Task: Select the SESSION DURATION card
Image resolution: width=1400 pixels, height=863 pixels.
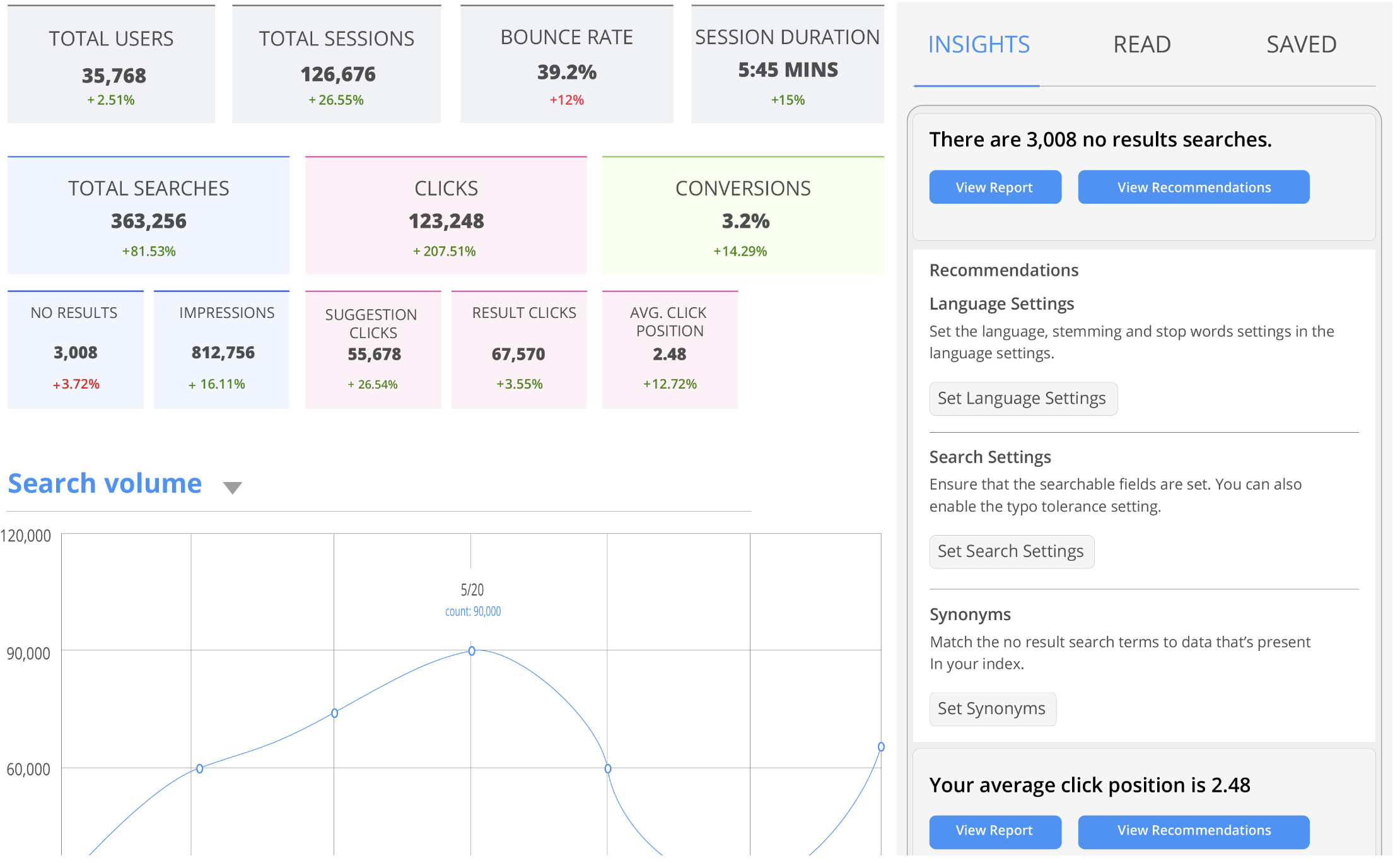Action: tap(788, 64)
